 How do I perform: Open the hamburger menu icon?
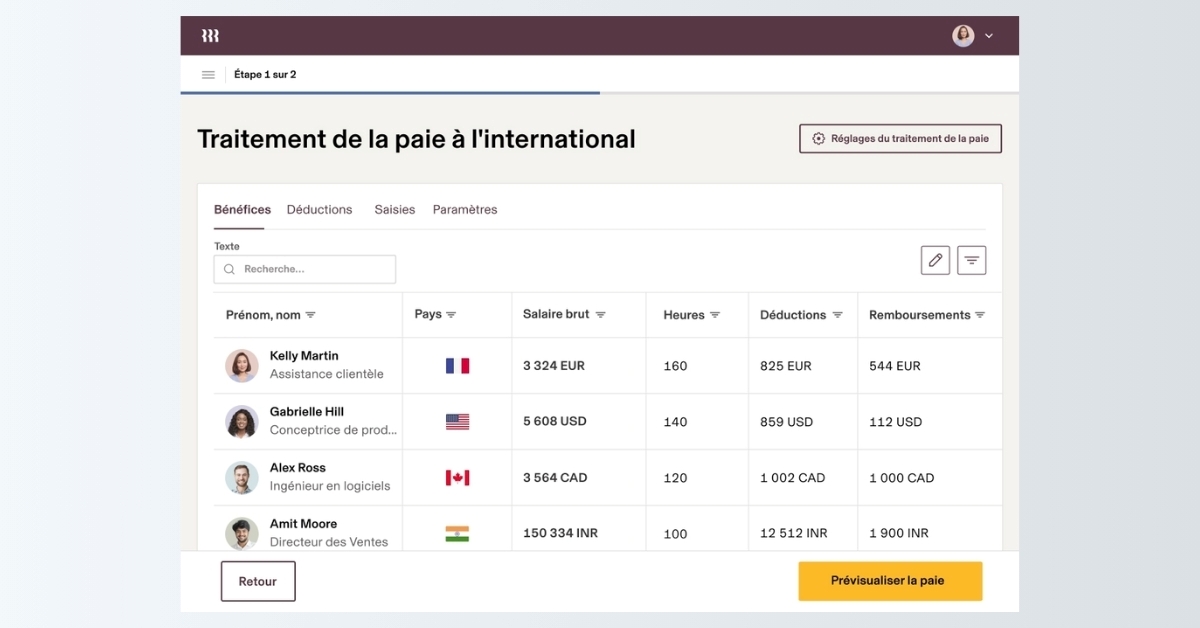pos(208,75)
